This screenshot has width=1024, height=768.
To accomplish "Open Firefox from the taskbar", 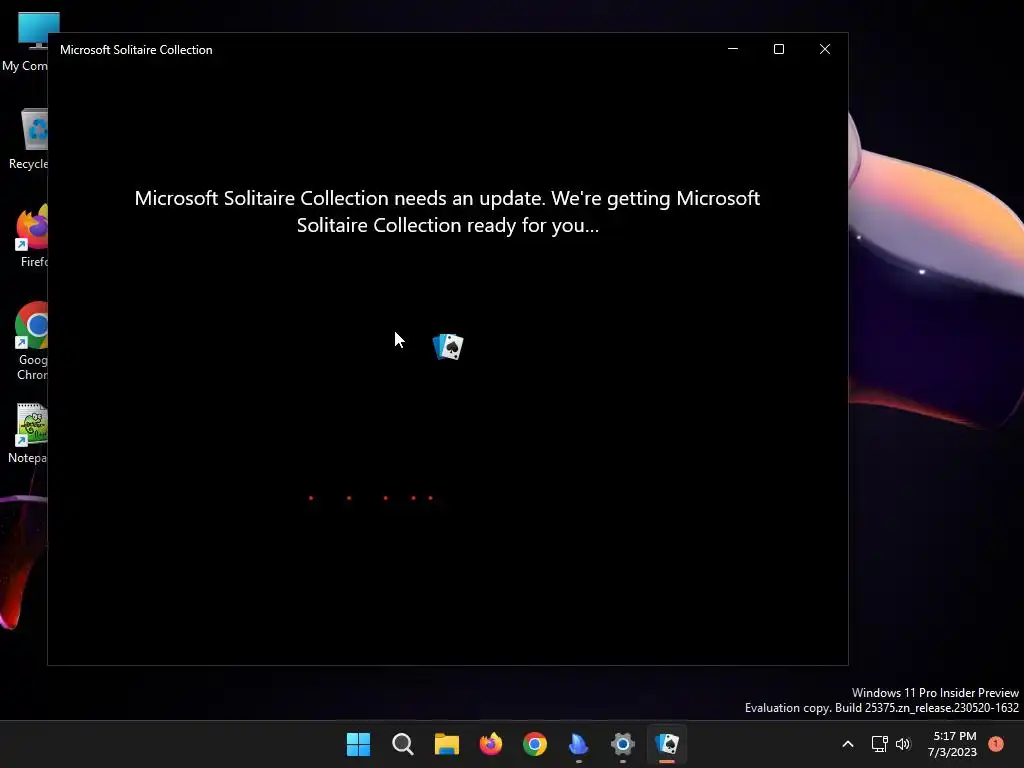I will pos(490,744).
